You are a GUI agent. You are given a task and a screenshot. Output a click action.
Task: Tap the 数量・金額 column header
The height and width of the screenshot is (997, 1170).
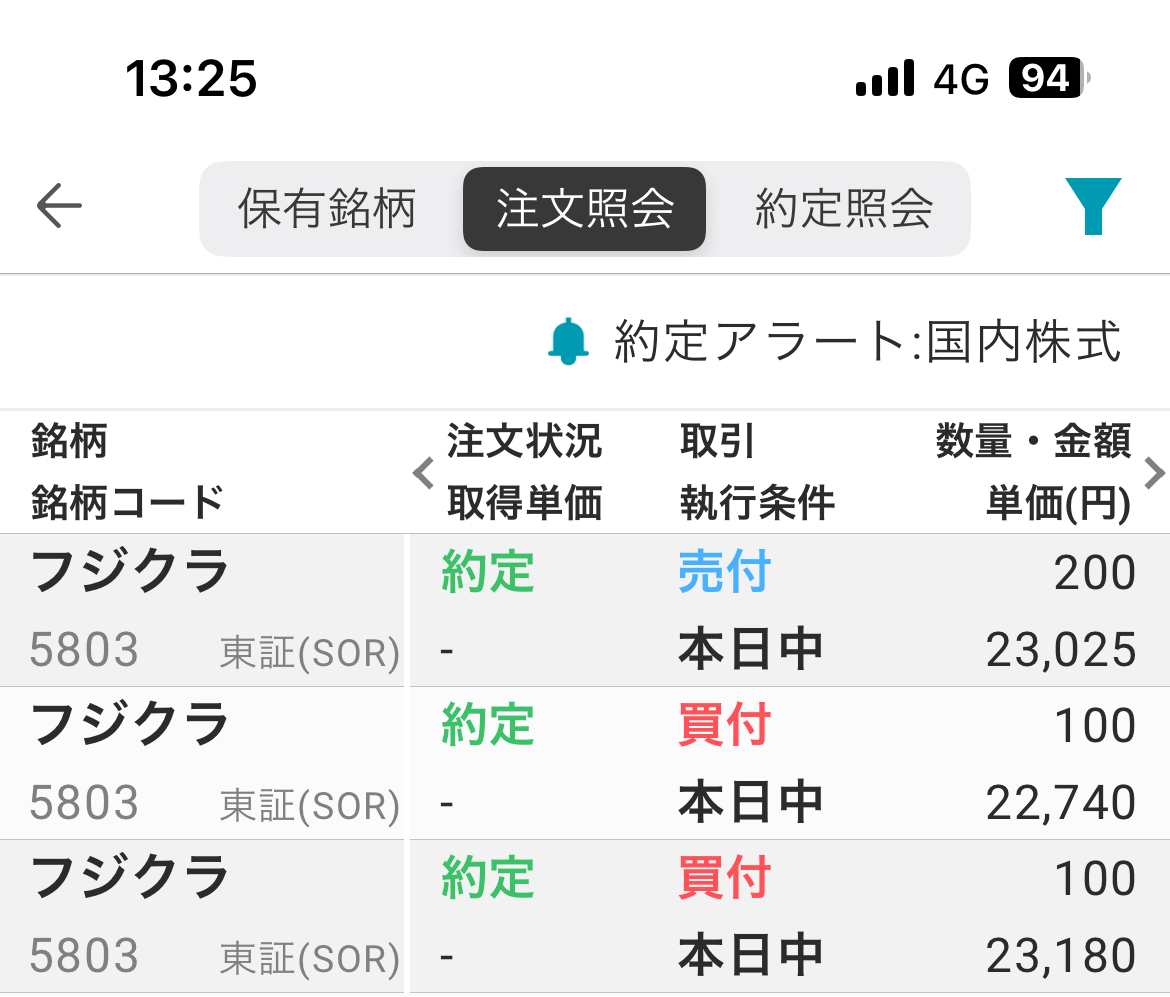point(1033,441)
